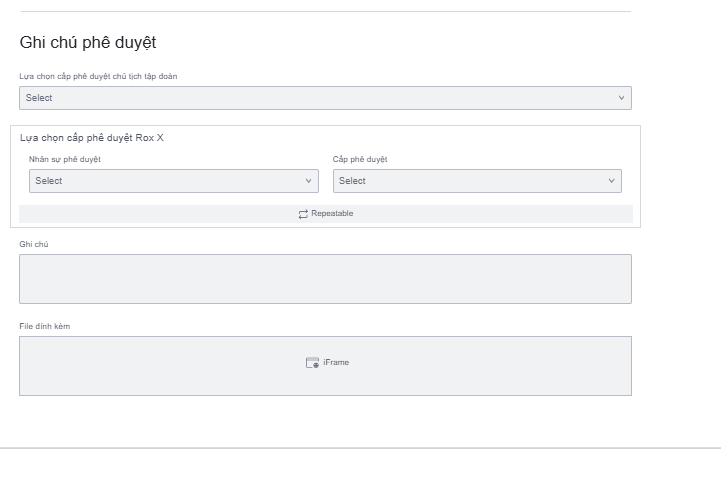Screen dimensions: 721x488
Task: Click chevron arrow in Nhân sự phê duyệt select
Action: tap(308, 181)
